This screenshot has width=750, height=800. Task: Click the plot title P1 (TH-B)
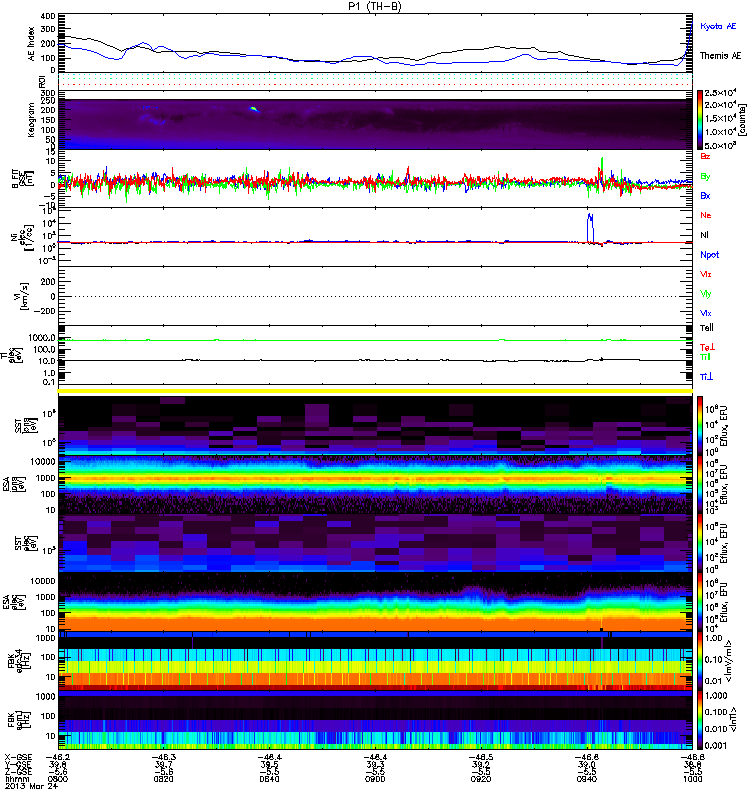[375, 5]
